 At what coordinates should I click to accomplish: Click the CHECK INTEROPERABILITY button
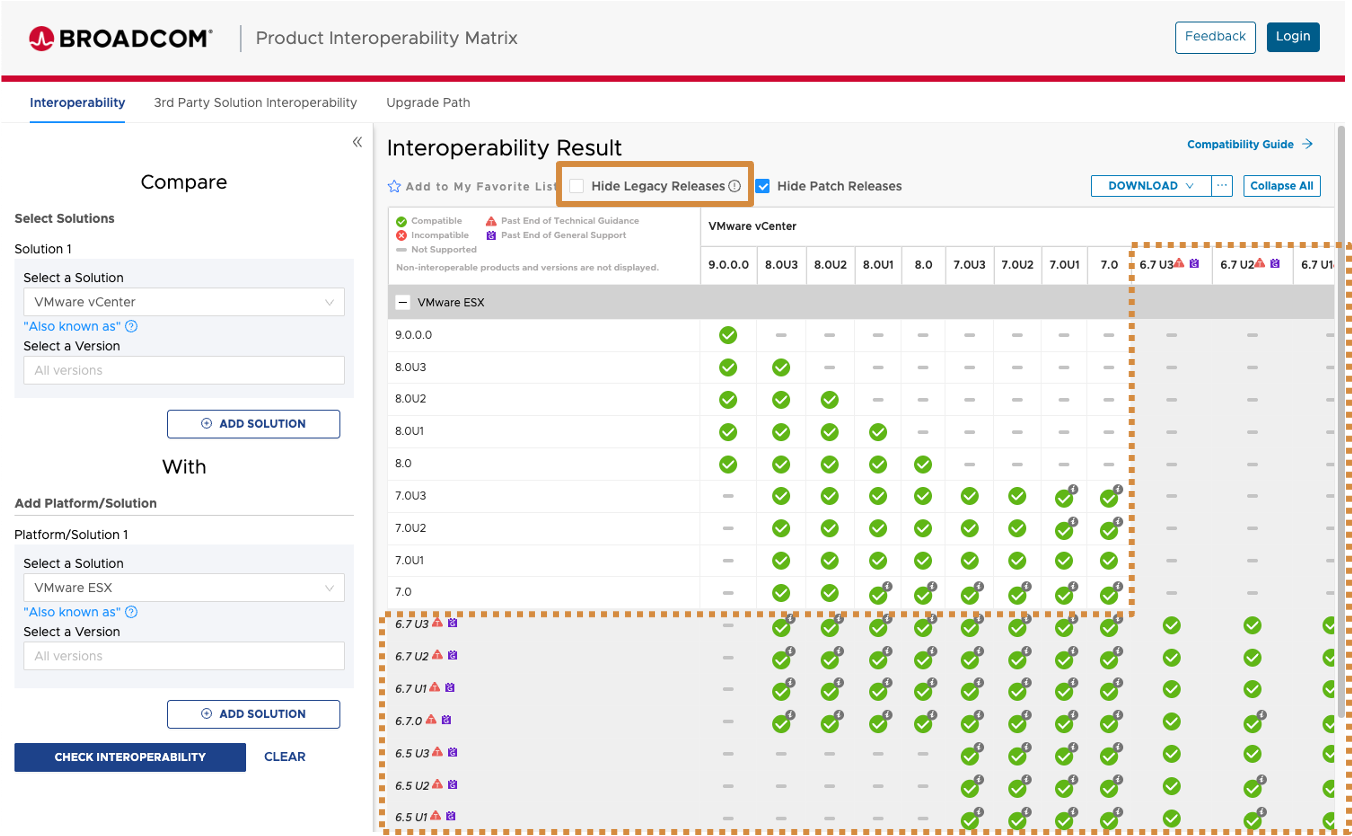(x=130, y=757)
